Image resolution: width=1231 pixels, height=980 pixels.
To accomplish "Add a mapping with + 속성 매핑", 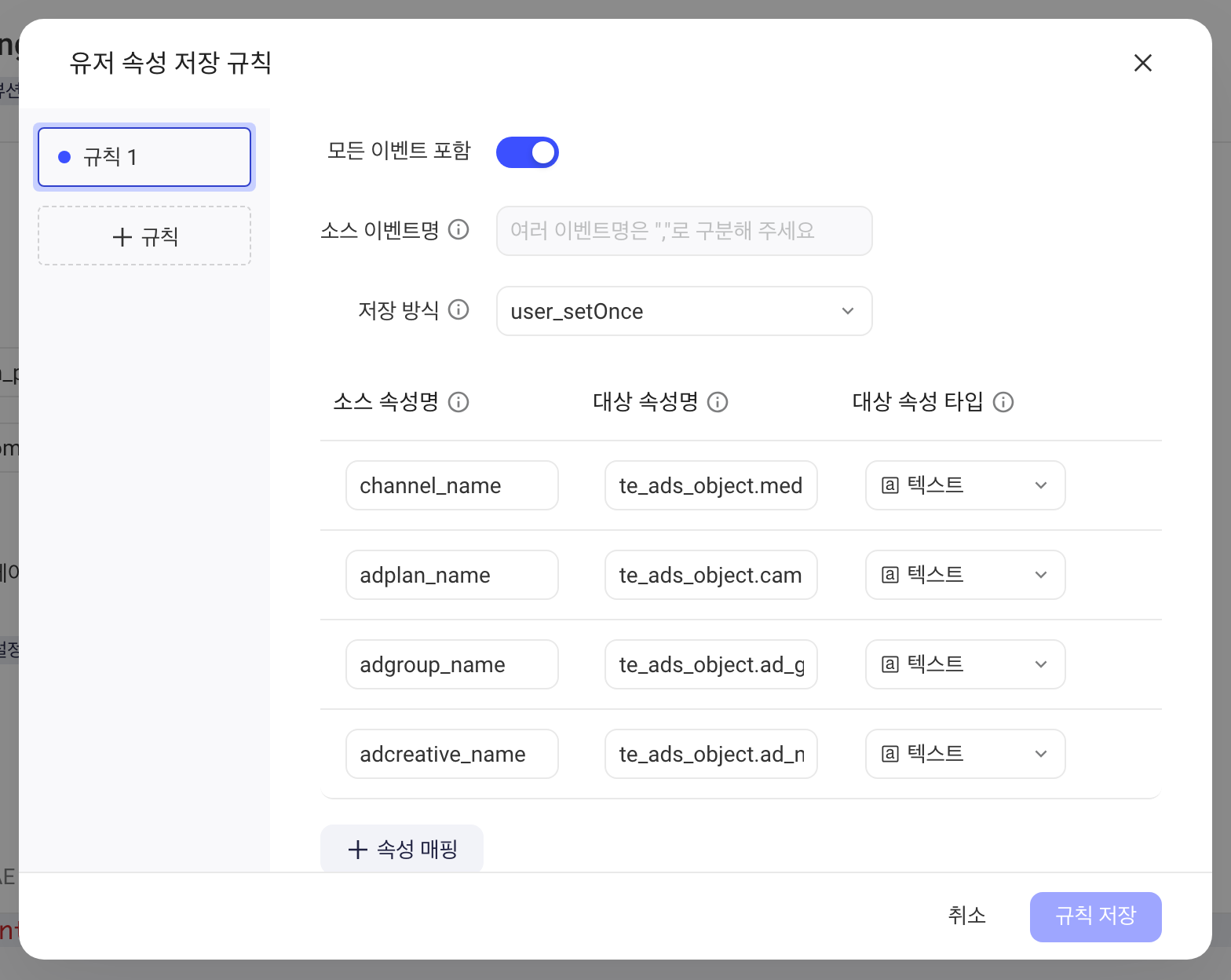I will (402, 849).
